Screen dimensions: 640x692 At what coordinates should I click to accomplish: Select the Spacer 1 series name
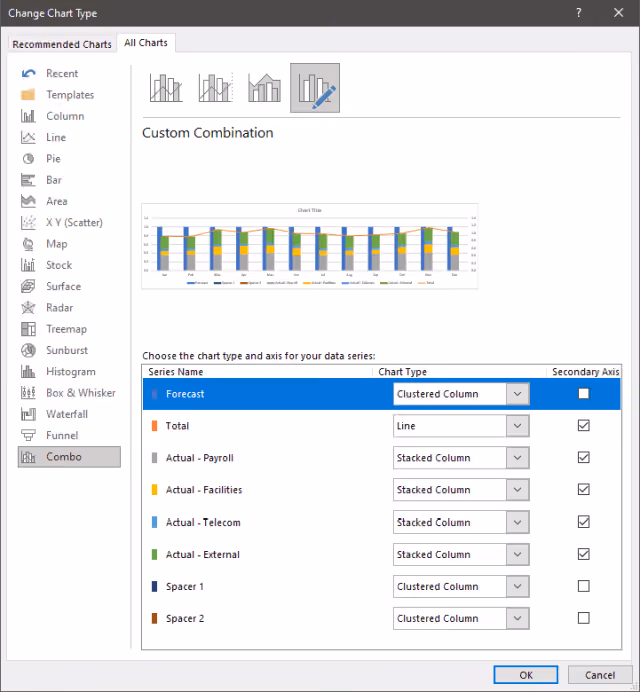pyautogui.click(x=184, y=587)
